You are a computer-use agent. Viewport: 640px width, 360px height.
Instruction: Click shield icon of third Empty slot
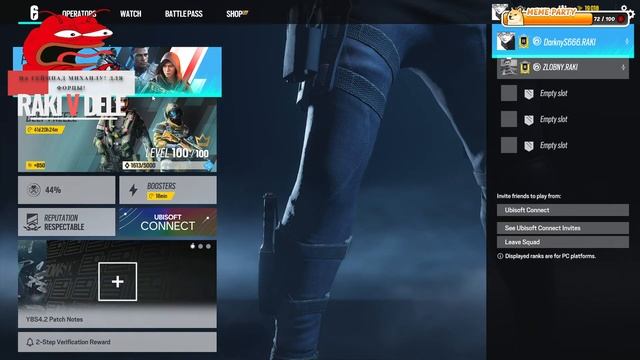pos(529,146)
